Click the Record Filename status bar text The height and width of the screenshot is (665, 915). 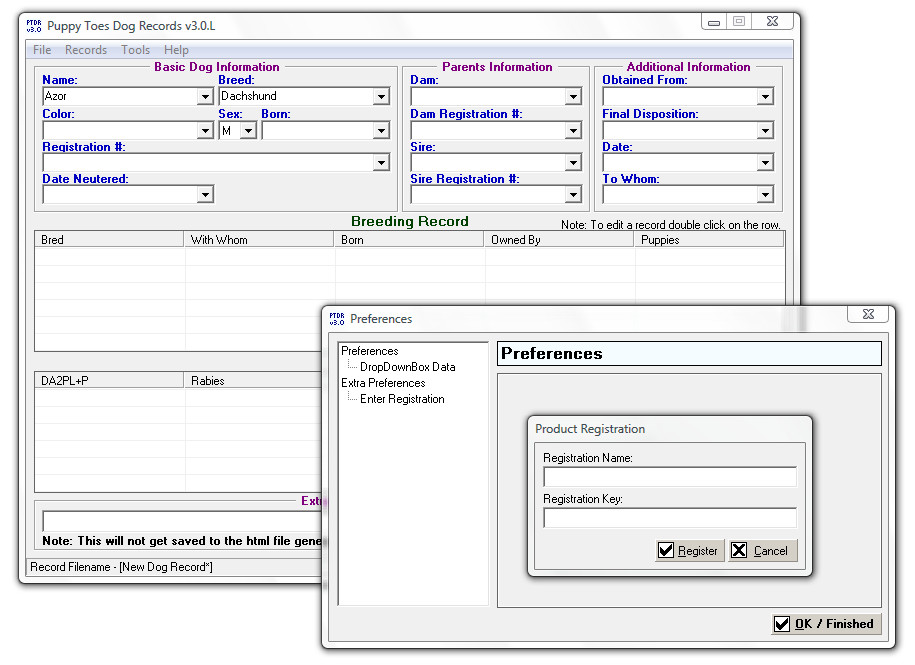(121, 567)
